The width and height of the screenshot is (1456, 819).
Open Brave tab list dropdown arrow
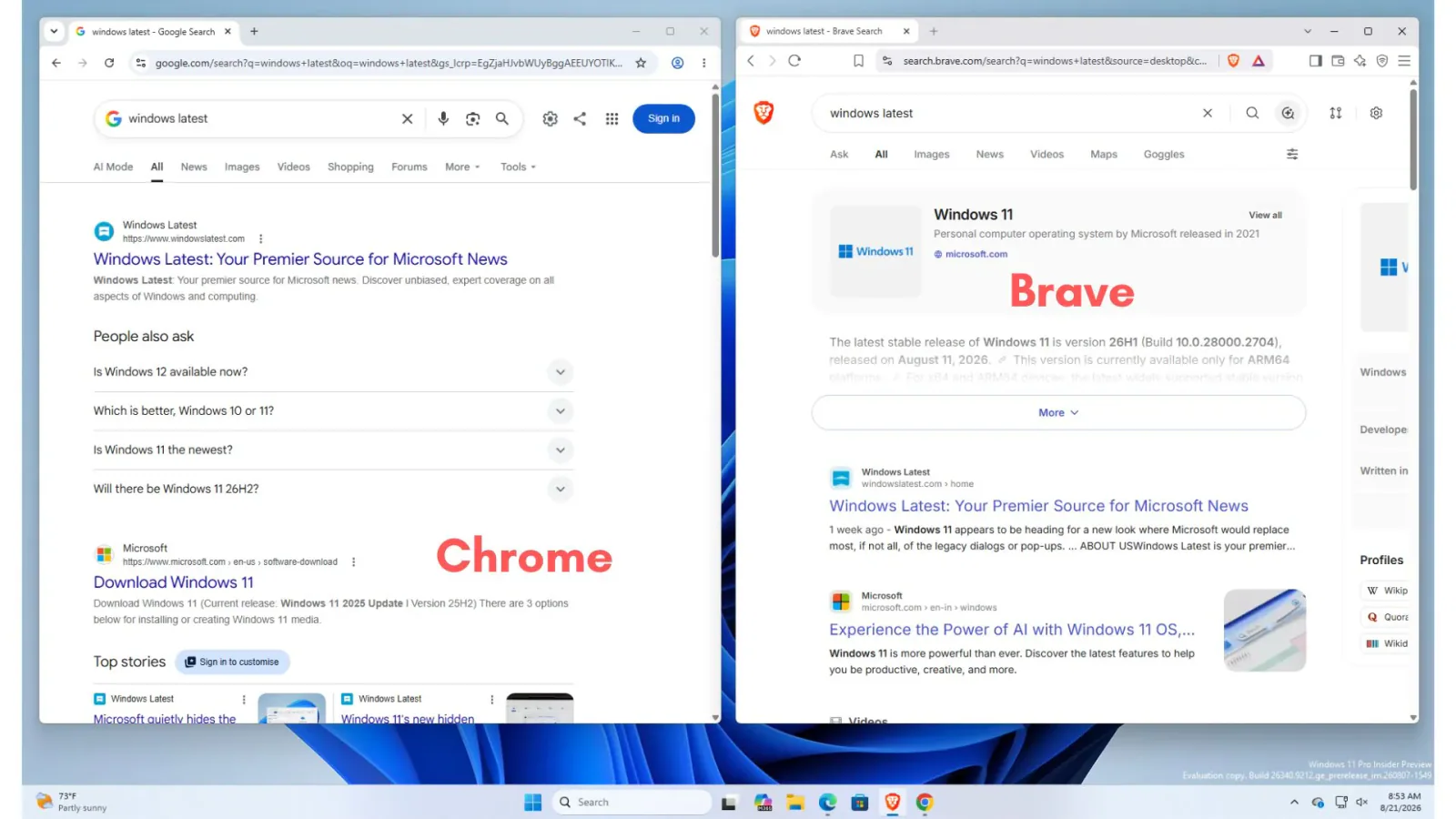[x=1308, y=31]
